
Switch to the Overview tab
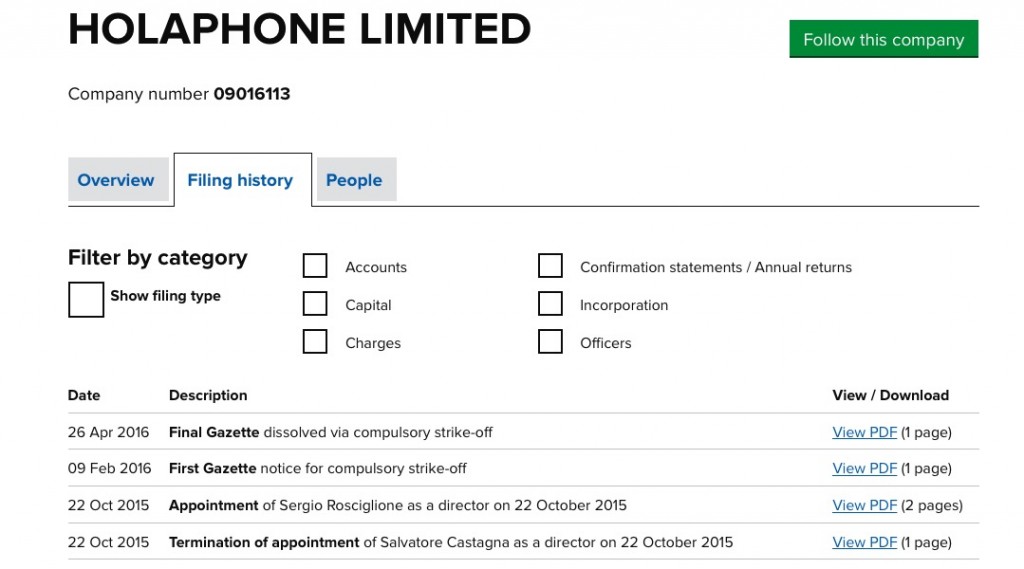click(116, 180)
